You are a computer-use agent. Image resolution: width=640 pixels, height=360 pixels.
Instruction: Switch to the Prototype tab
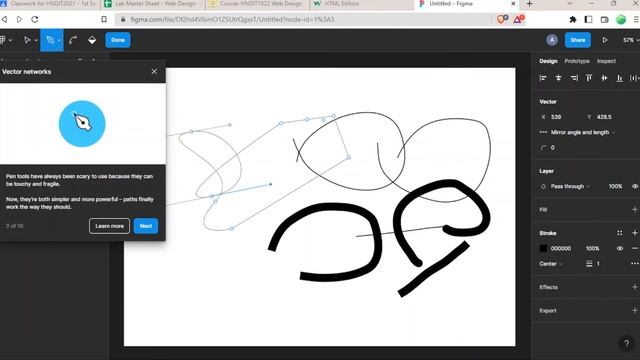(x=577, y=61)
